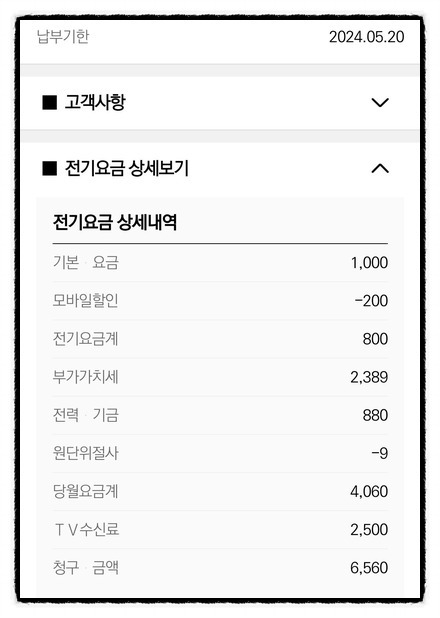Select the 청구 금액 total 6,560
The image size is (440, 618).
tap(369, 568)
